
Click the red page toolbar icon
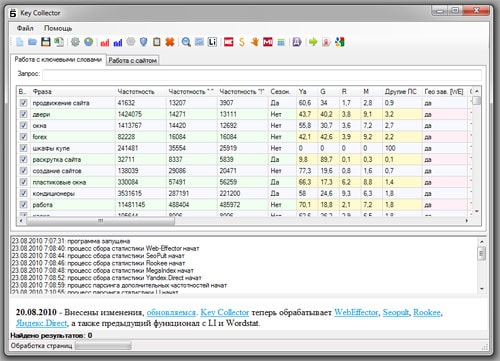coord(326,42)
